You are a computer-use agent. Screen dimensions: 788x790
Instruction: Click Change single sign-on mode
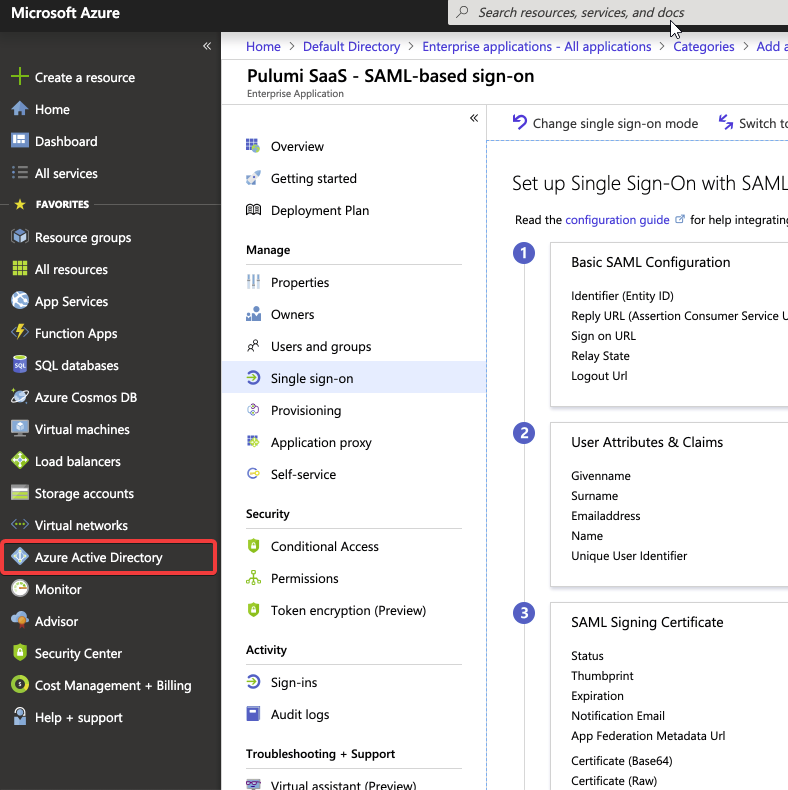click(x=605, y=123)
